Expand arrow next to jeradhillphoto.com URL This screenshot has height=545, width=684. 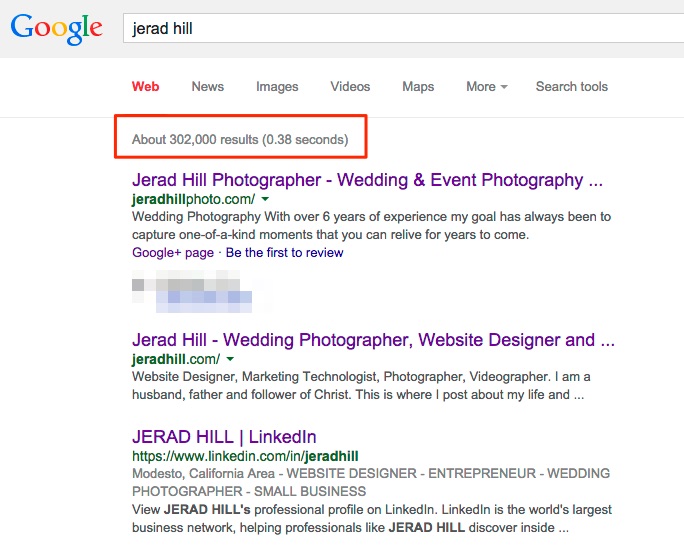[x=265, y=199]
